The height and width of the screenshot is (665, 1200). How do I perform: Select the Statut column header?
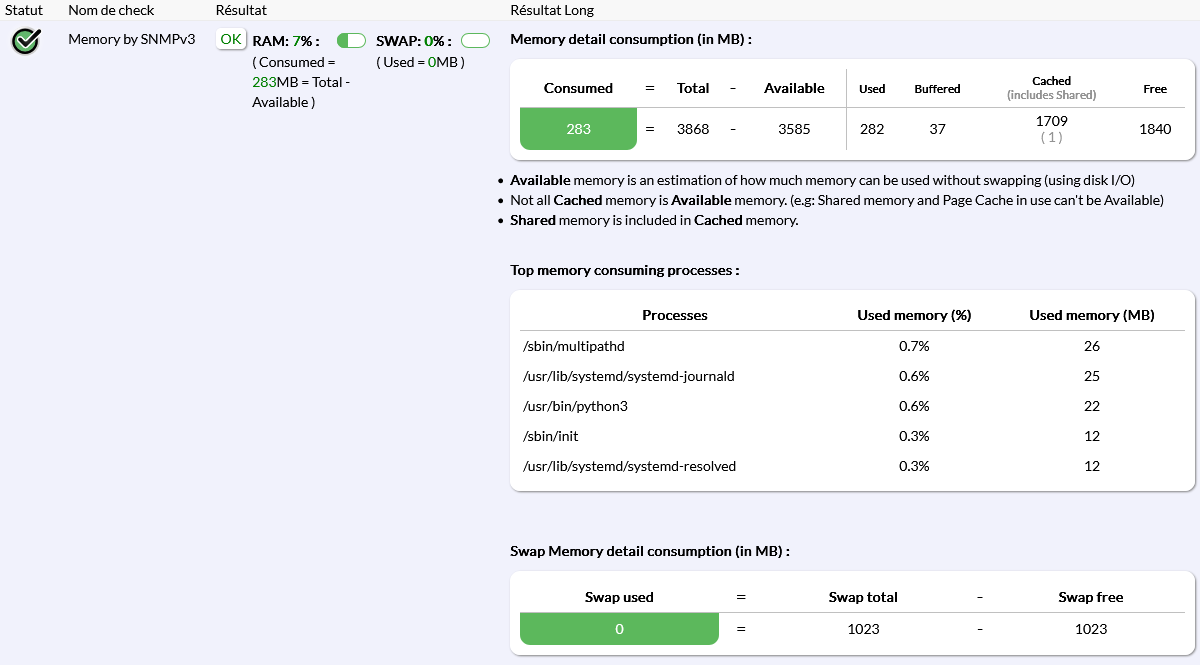[x=23, y=10]
